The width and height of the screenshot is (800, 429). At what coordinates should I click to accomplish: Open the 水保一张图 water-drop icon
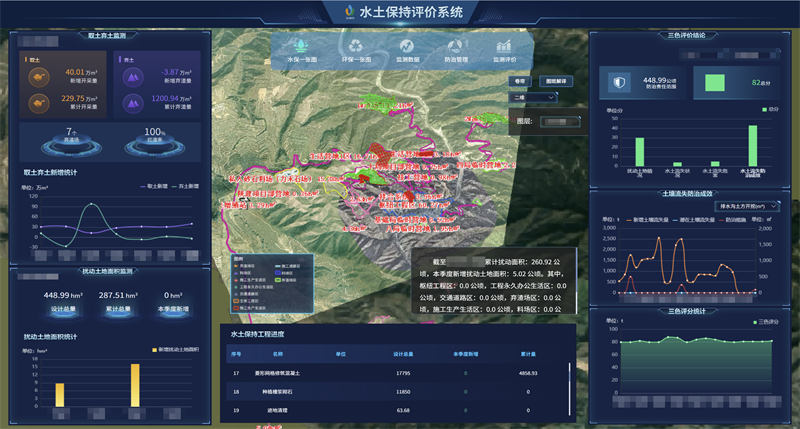[302, 46]
